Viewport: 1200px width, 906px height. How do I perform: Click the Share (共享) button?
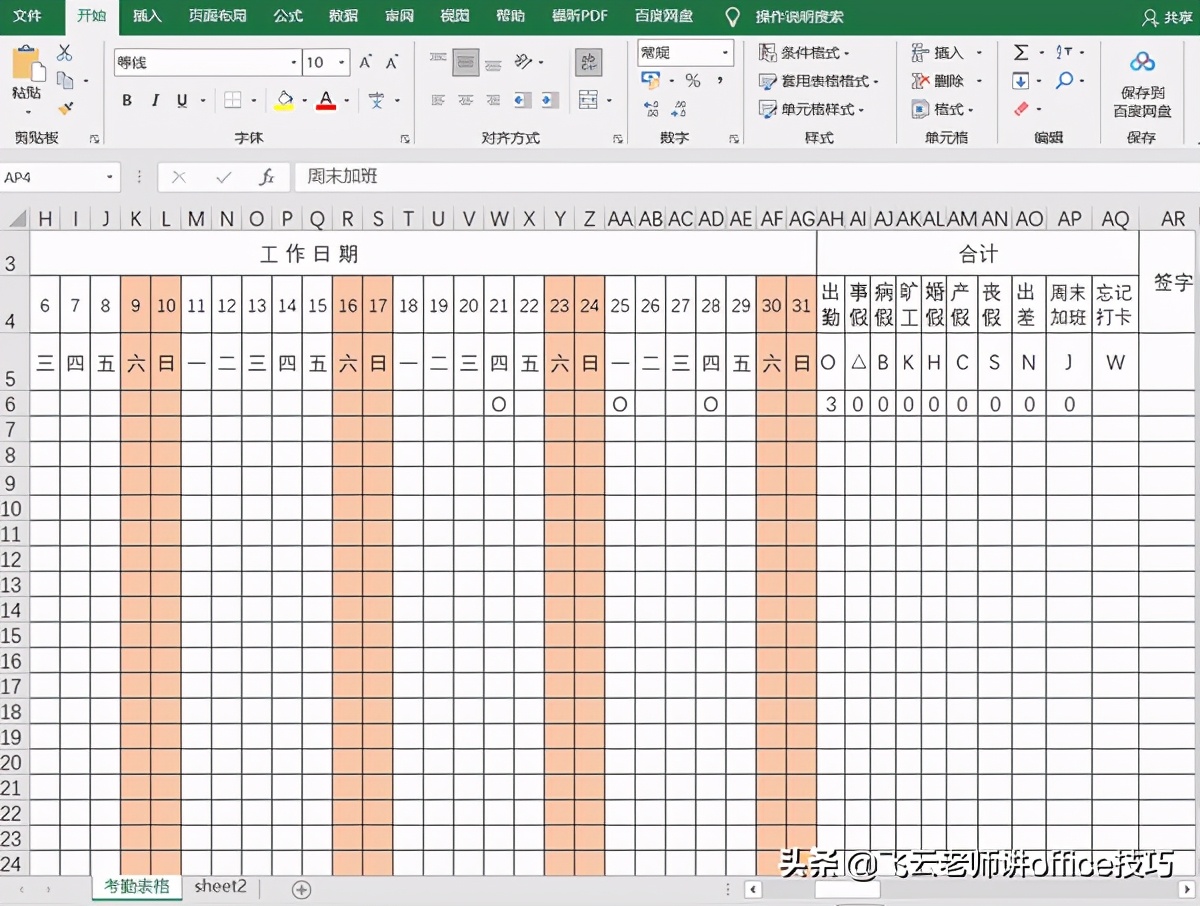[1166, 17]
